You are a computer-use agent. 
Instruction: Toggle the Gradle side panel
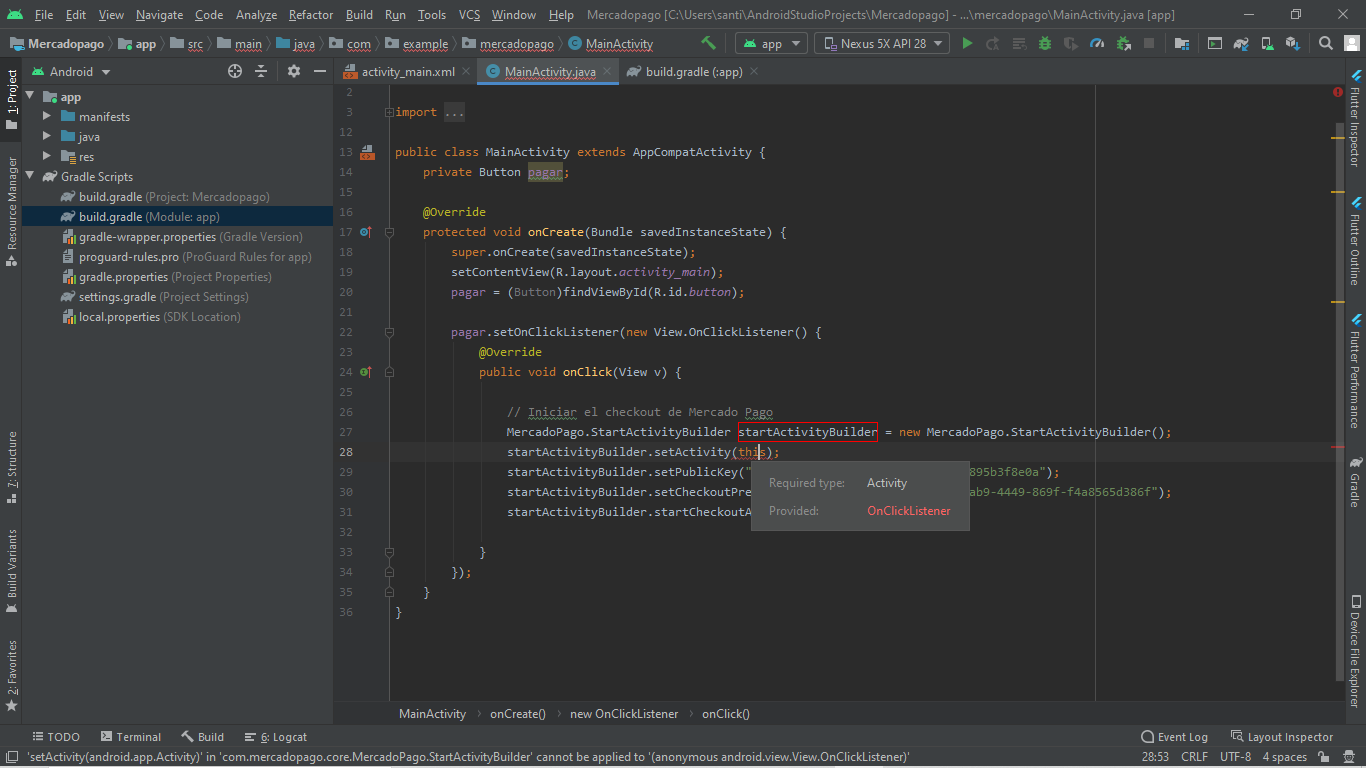1355,482
